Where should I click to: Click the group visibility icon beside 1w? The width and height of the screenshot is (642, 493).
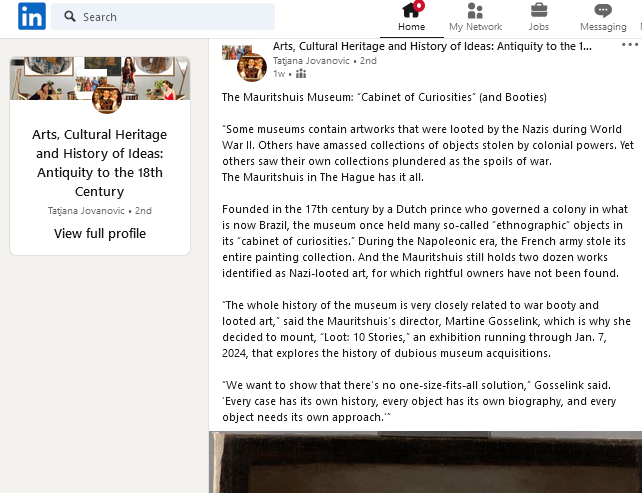[301, 74]
